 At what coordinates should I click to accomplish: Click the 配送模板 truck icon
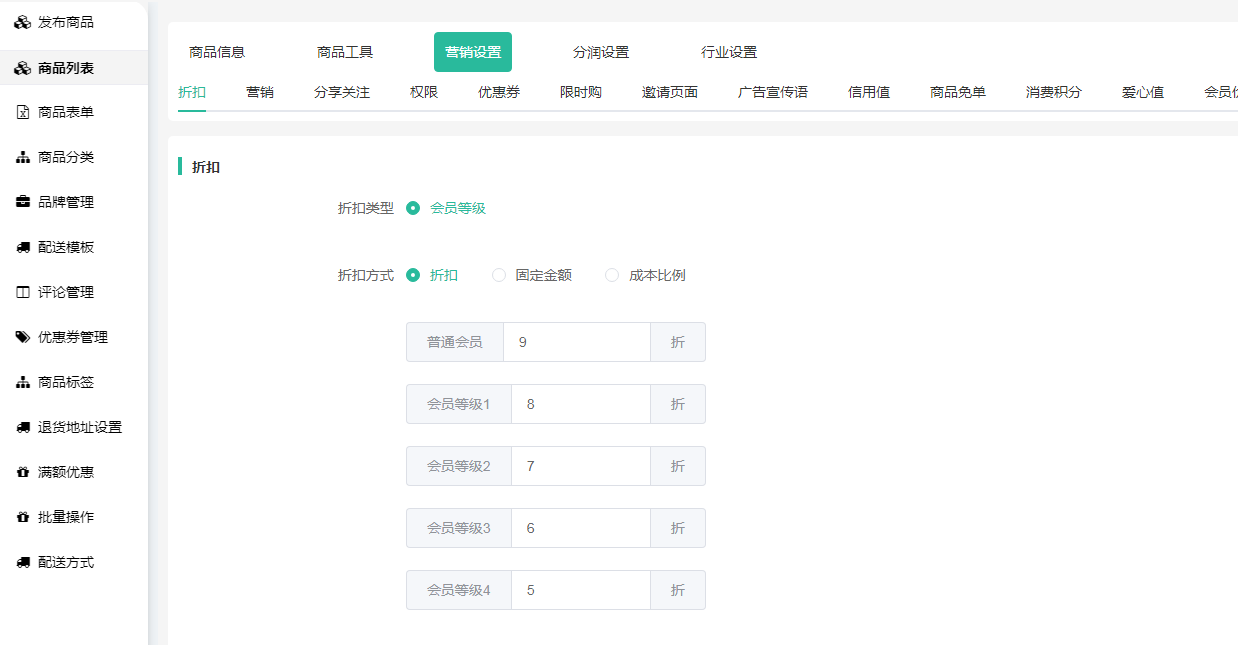coord(23,247)
